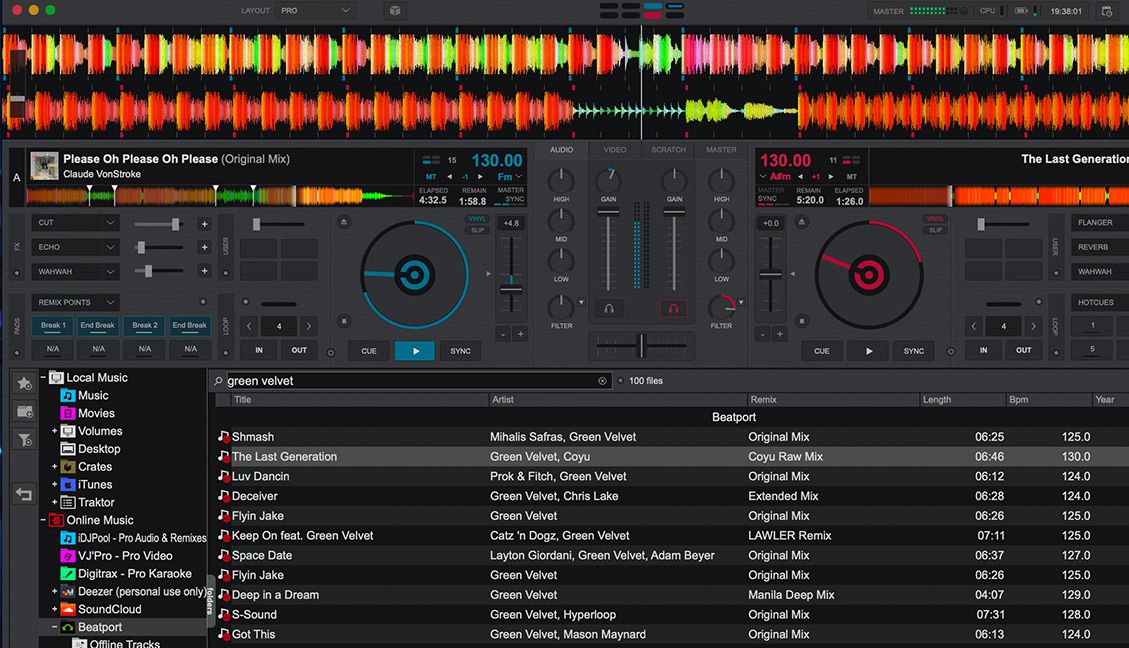The height and width of the screenshot is (648, 1129).
Task: Switch to the VIDEO mixer tab
Action: [615, 150]
